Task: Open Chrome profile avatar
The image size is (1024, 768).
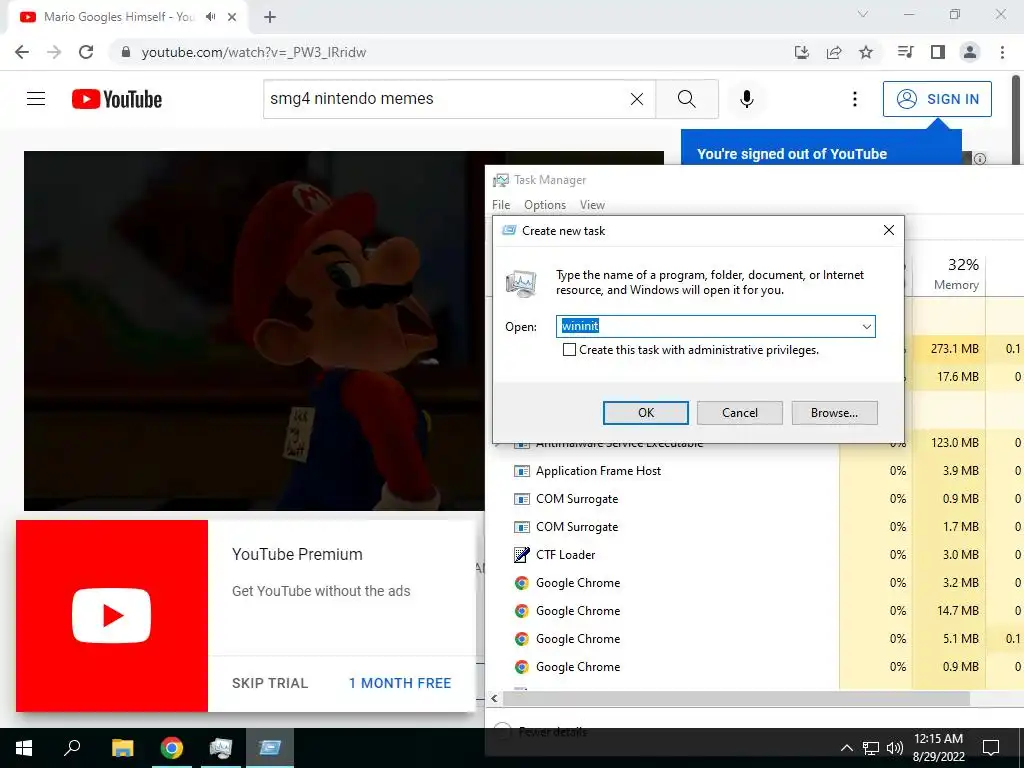Action: (x=970, y=52)
